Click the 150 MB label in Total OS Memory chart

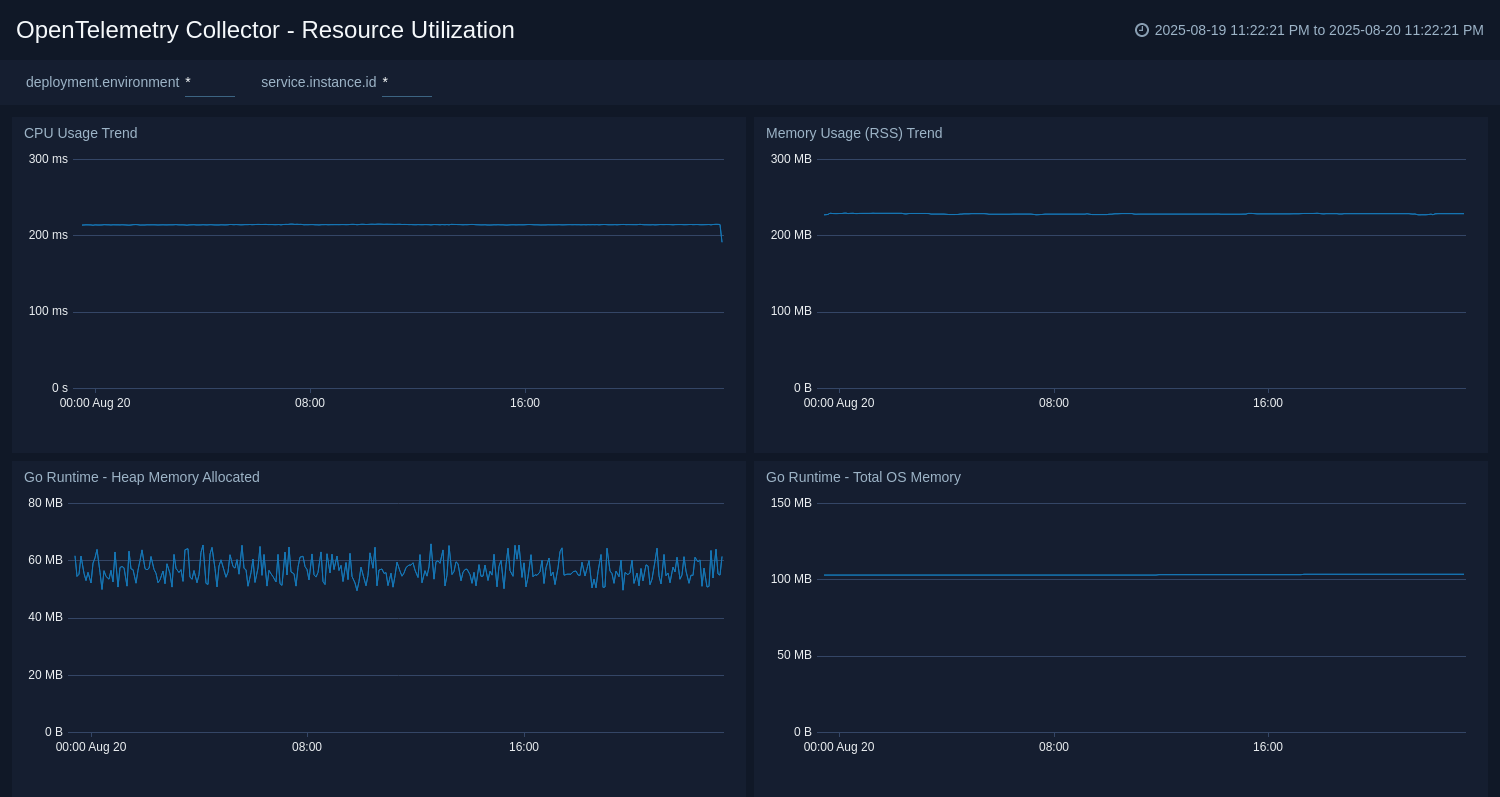791,503
